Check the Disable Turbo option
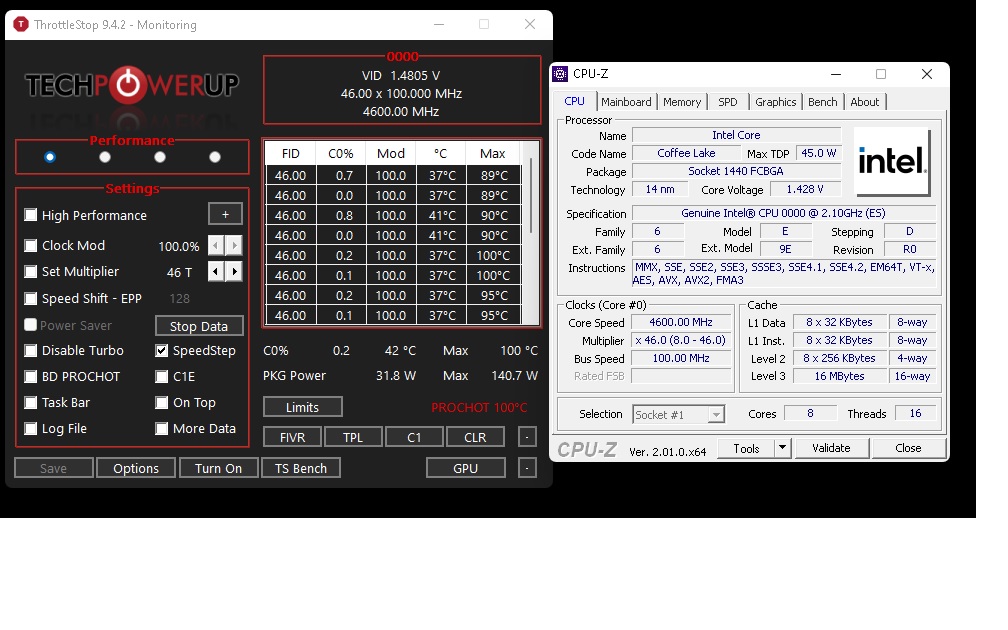The width and height of the screenshot is (1008, 630). (x=30, y=350)
